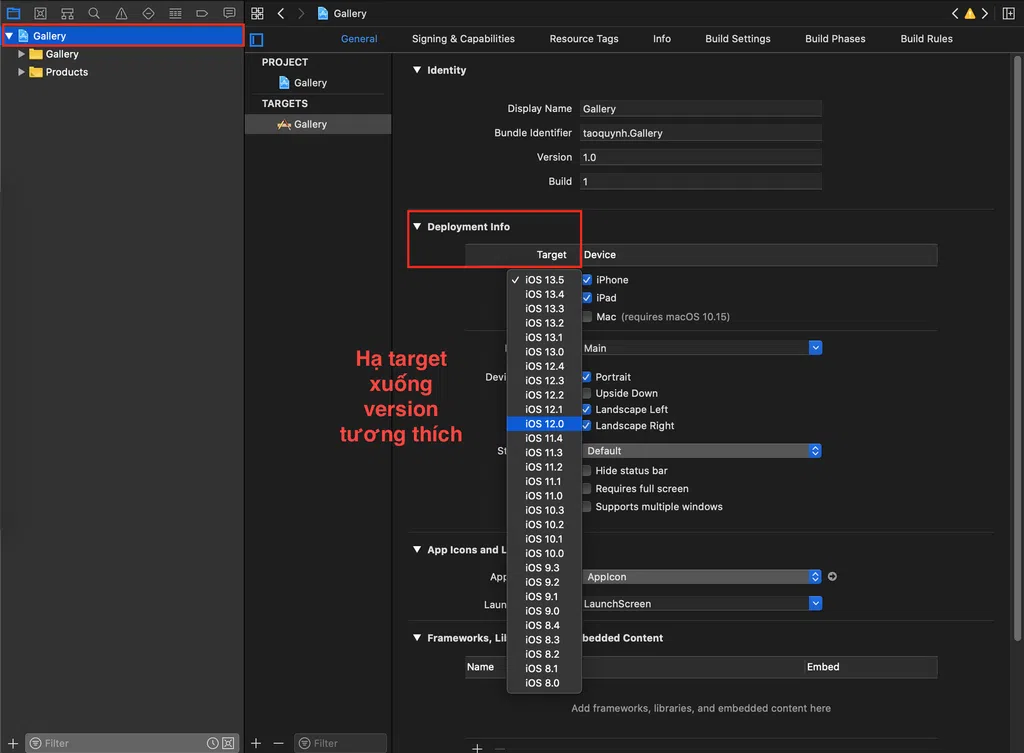This screenshot has height=753, width=1024.
Task: Add a framework with plus button
Action: coord(477,748)
